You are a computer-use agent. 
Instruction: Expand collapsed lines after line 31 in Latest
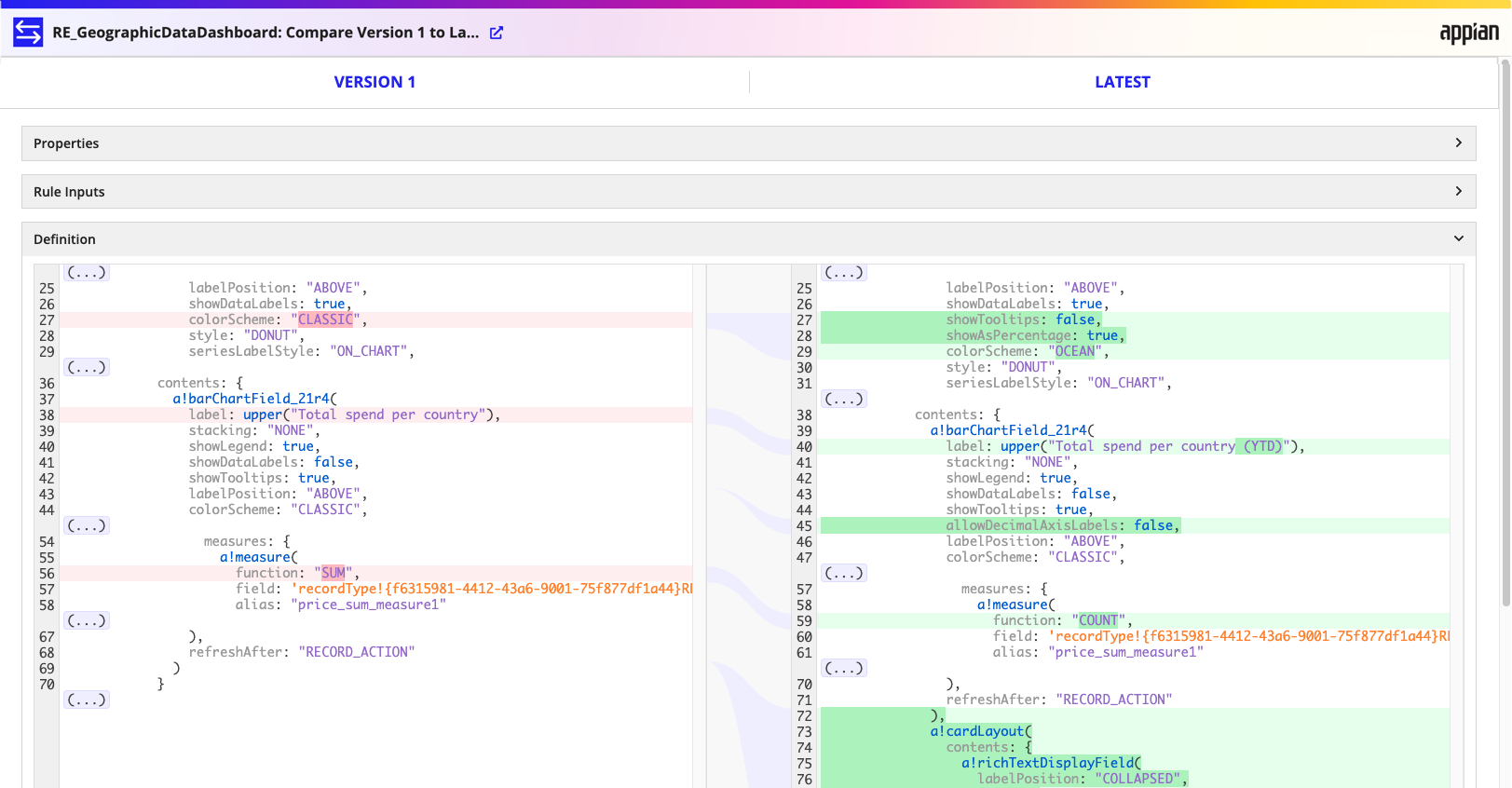tap(844, 400)
